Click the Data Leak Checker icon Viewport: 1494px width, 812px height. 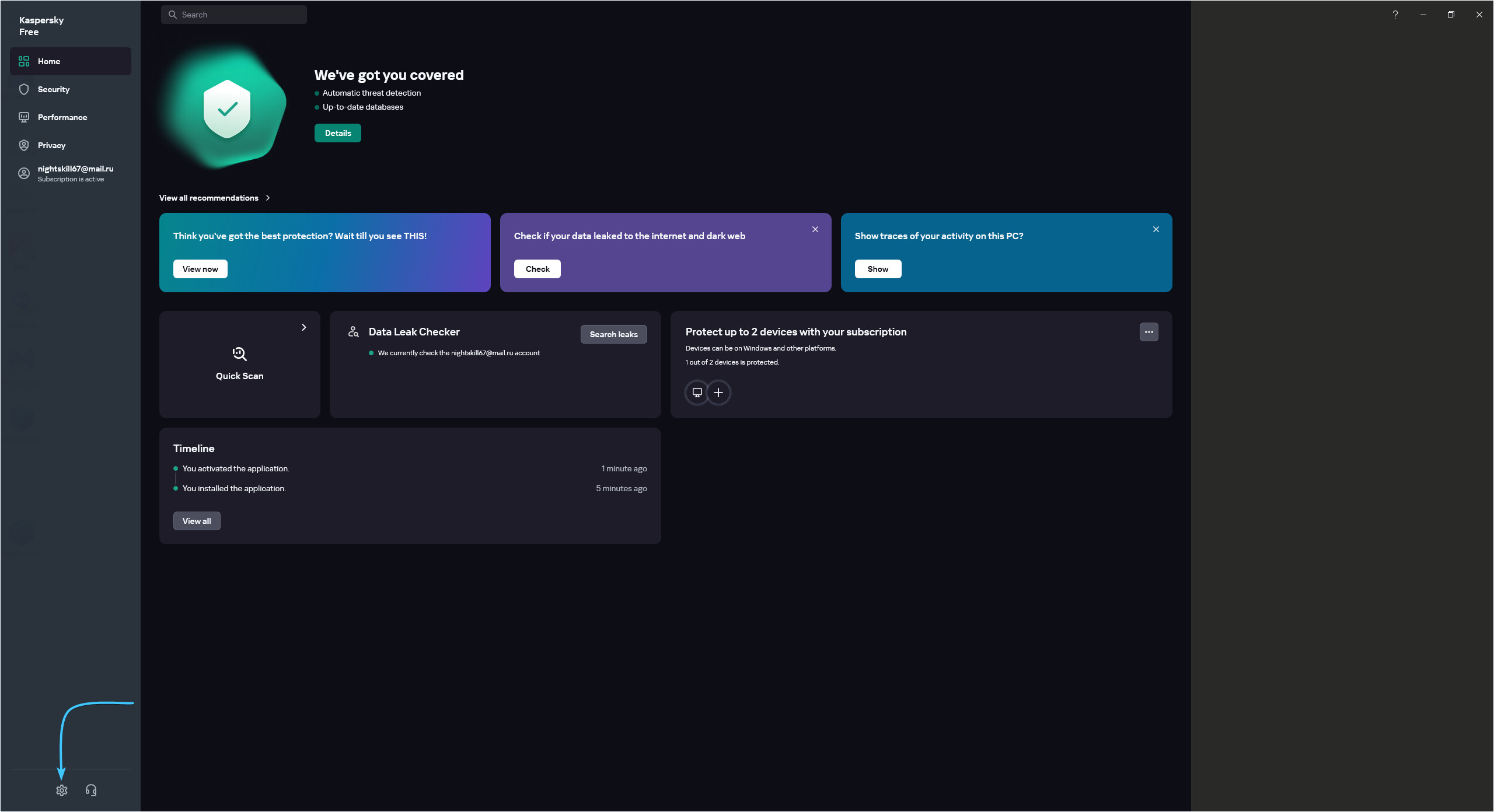click(x=354, y=332)
